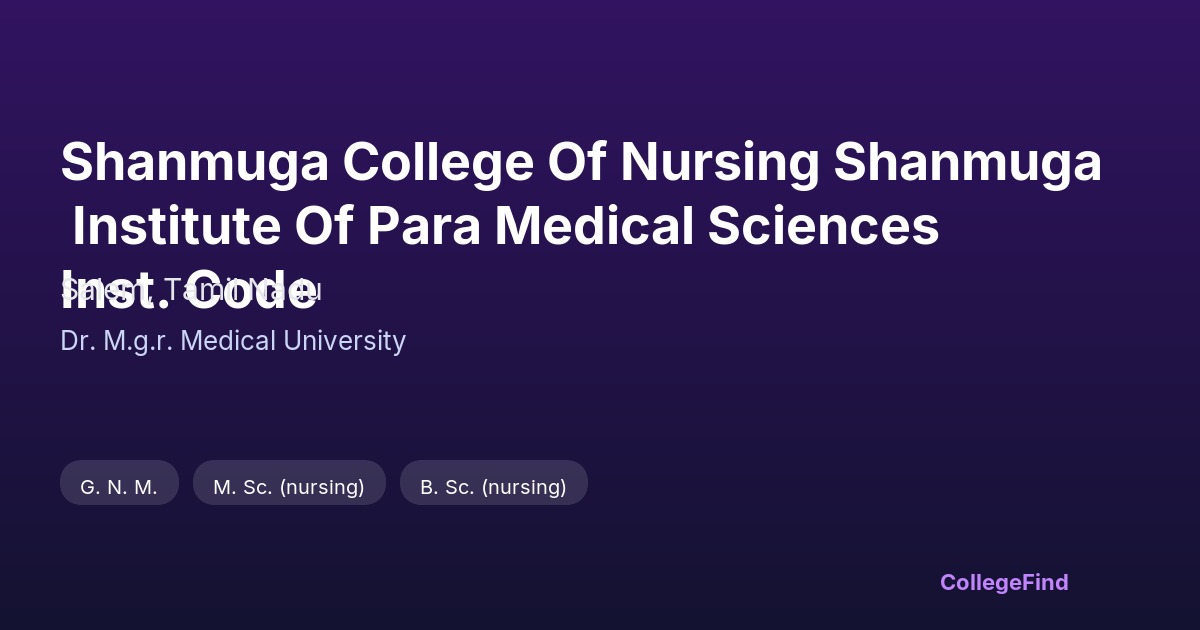Click "Dr." starting the university subtitle
The width and height of the screenshot is (1200, 630).
(x=77, y=341)
